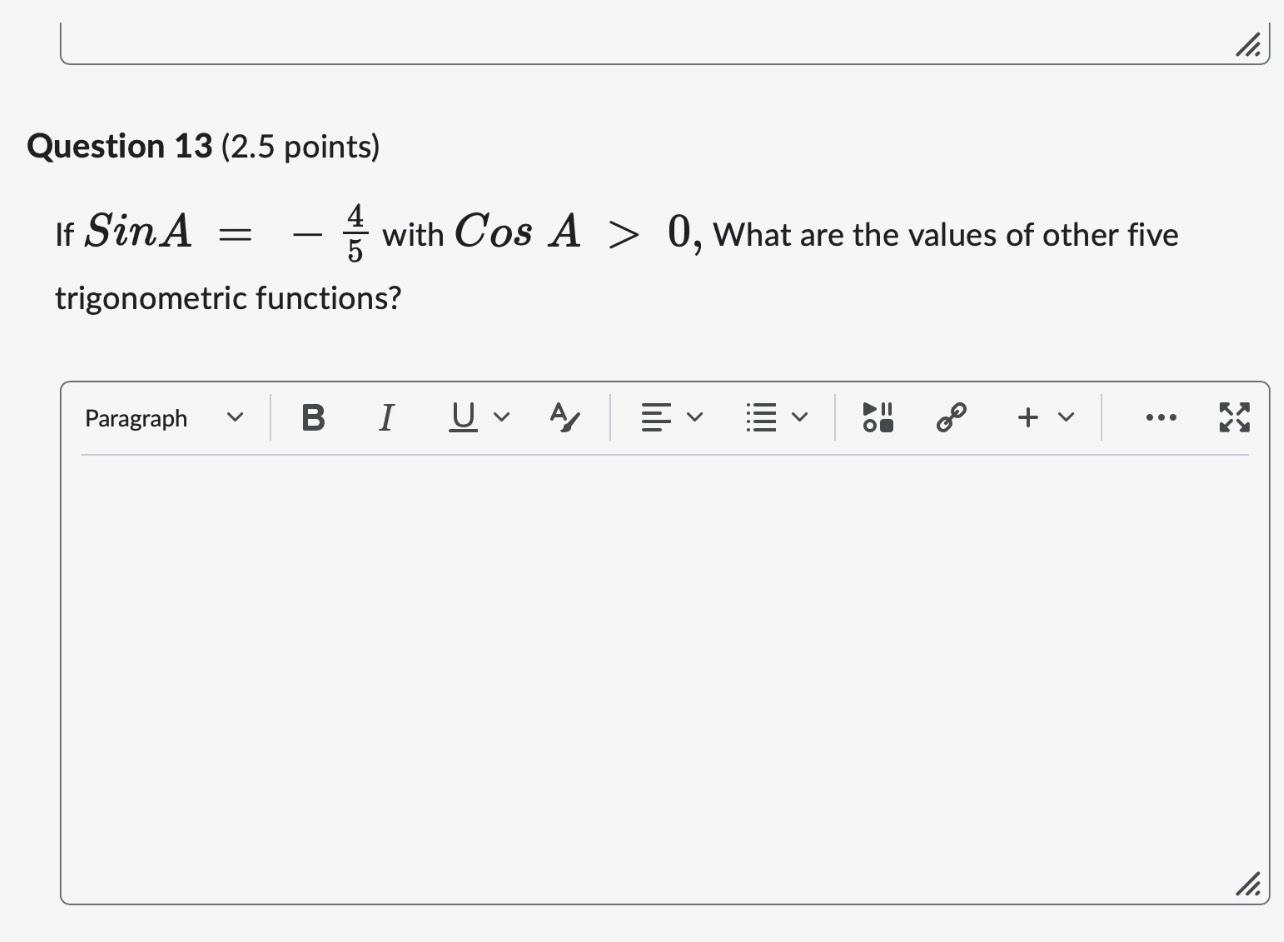The width and height of the screenshot is (1284, 942).
Task: Select the text alignment icon
Action: [657, 418]
